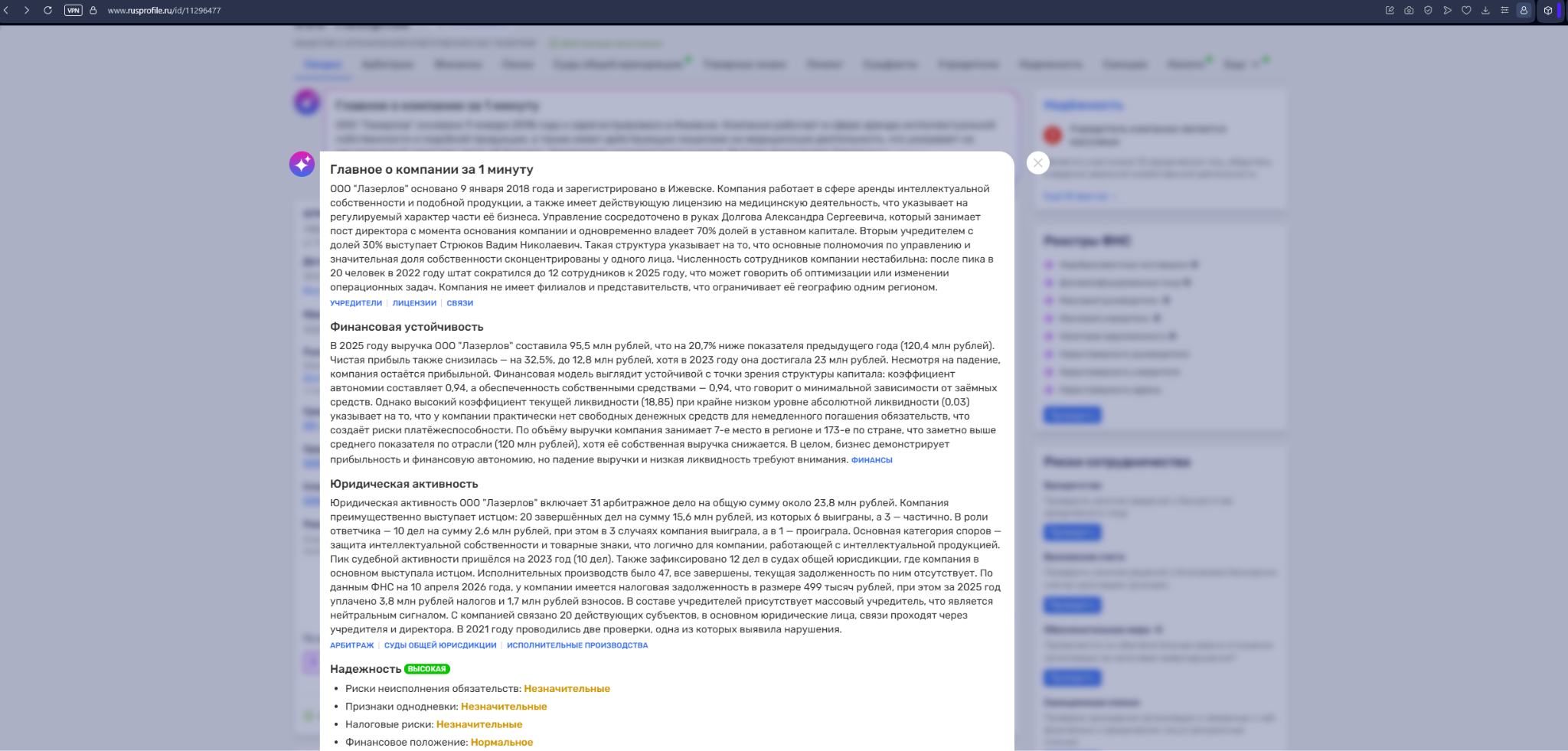Click the purple sparkle AI summary icon
This screenshot has width=1568, height=751.
tap(302, 164)
